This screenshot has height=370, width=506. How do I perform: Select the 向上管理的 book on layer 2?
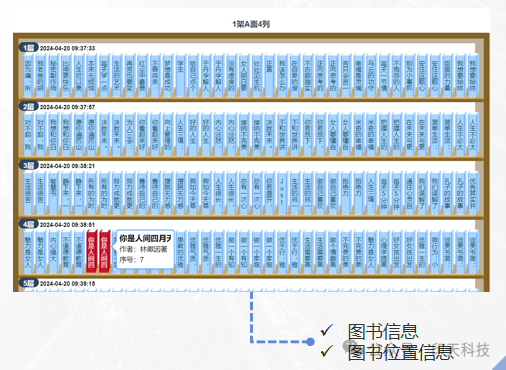coord(168,134)
